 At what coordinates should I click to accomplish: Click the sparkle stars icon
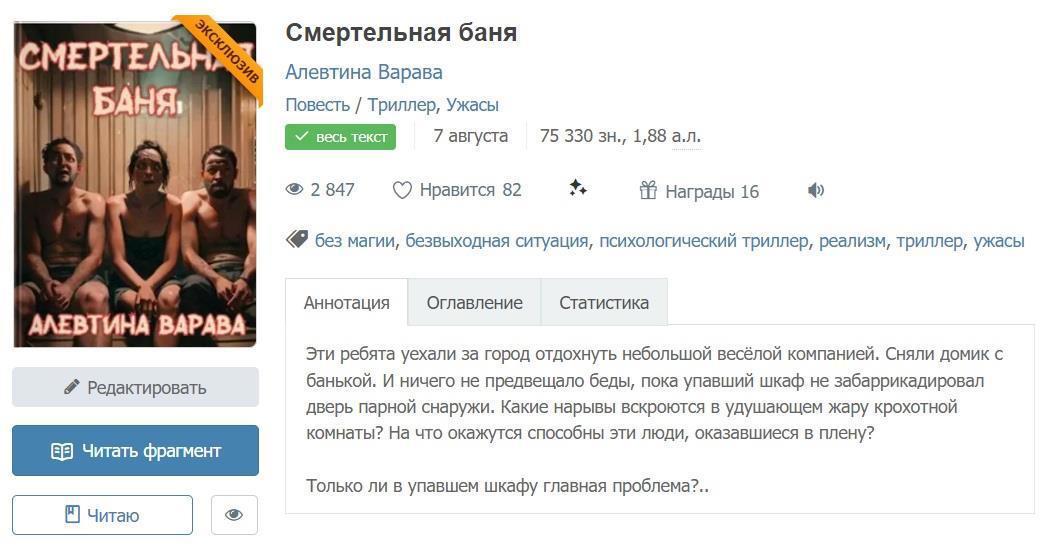(578, 189)
